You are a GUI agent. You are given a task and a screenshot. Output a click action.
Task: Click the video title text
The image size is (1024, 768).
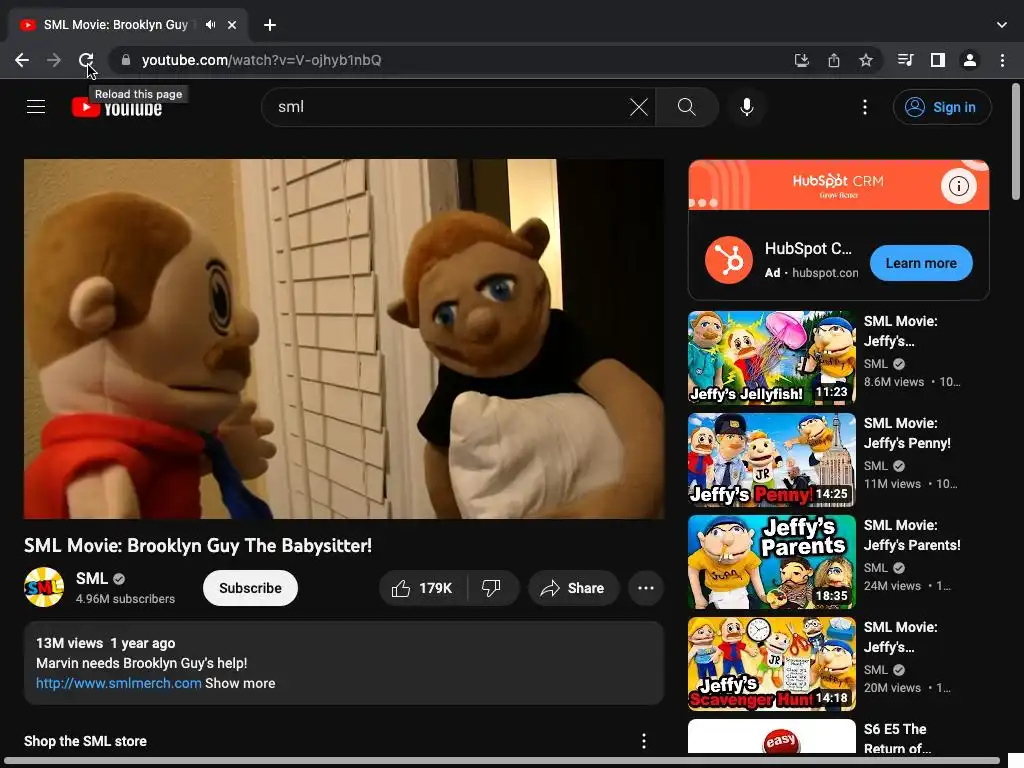pos(198,545)
